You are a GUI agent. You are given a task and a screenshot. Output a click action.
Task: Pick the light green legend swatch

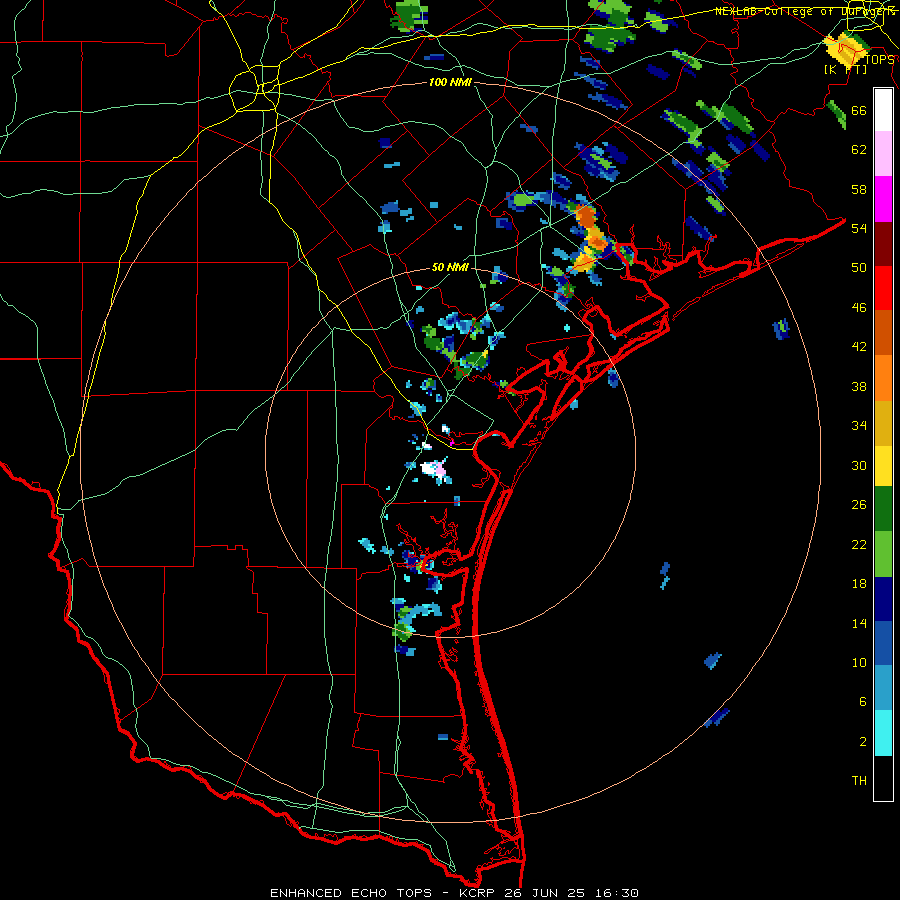point(883,554)
